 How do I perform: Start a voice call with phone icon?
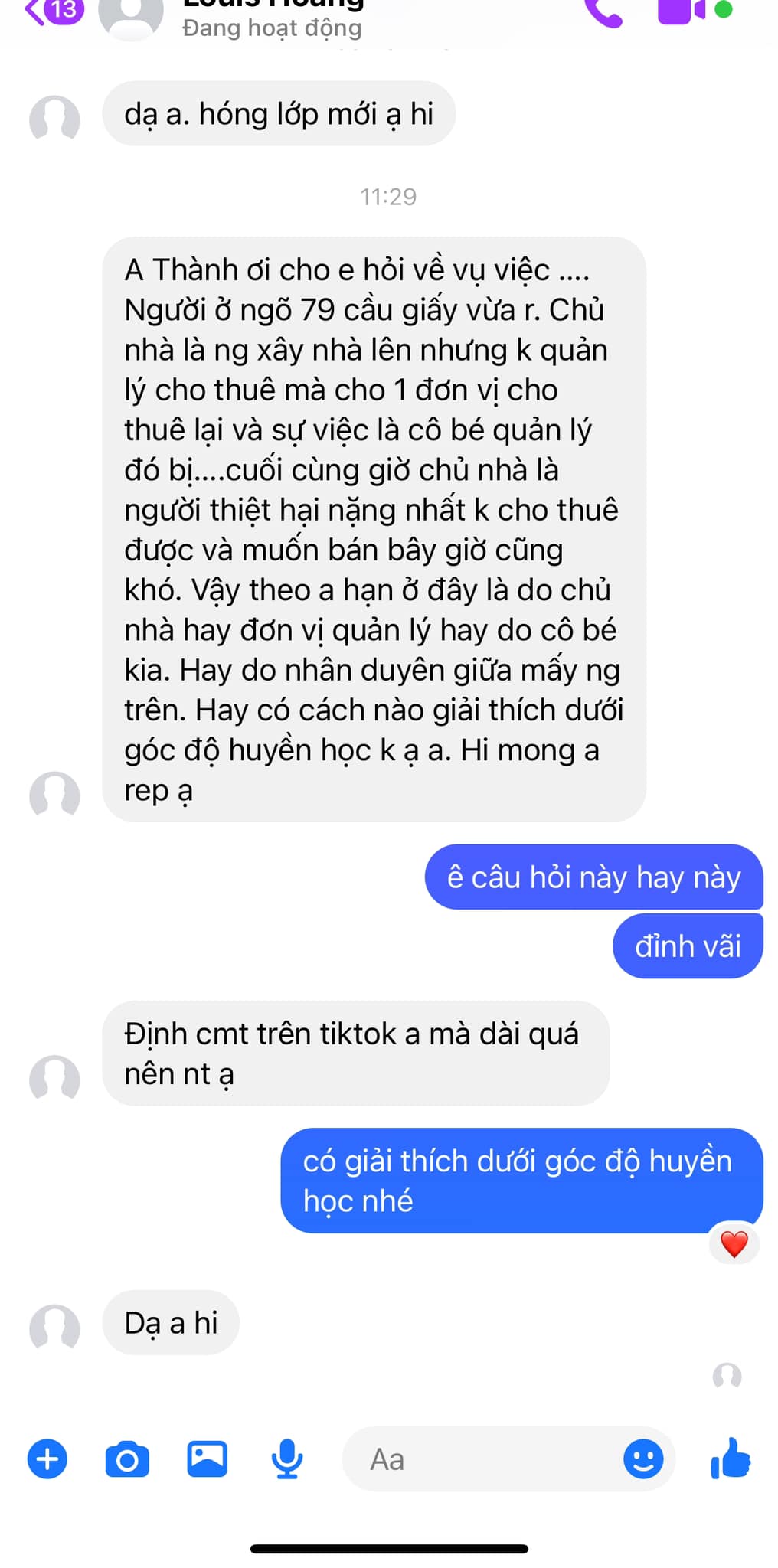(x=604, y=12)
